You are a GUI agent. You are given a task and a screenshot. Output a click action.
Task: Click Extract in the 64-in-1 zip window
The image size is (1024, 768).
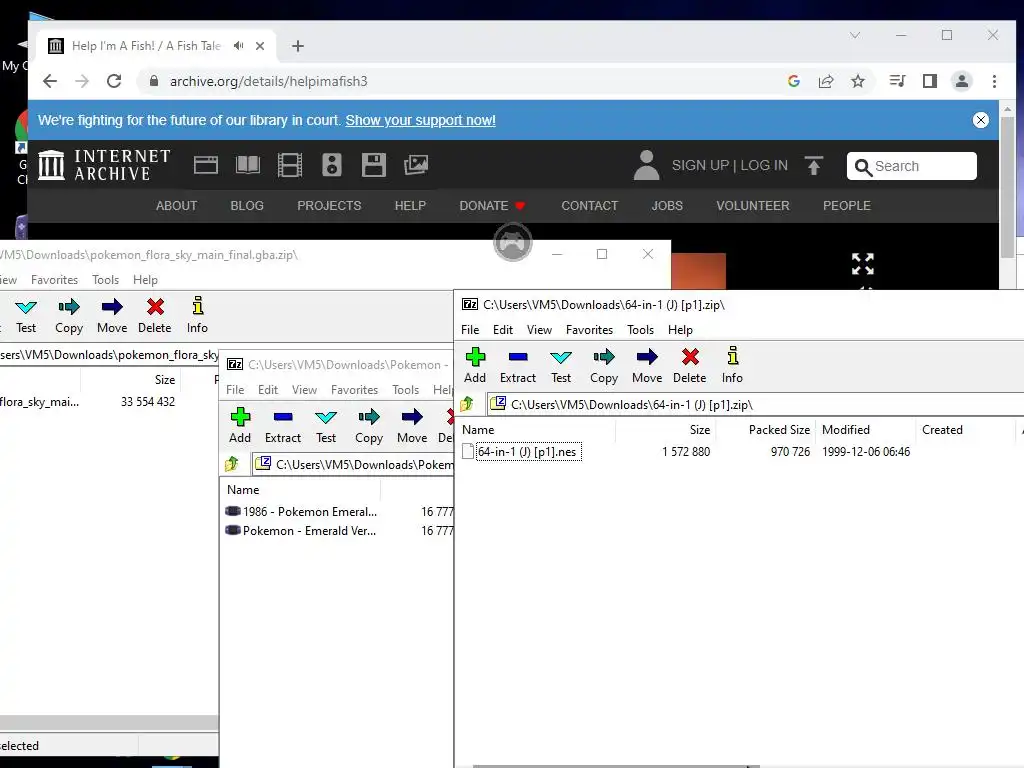pyautogui.click(x=518, y=365)
